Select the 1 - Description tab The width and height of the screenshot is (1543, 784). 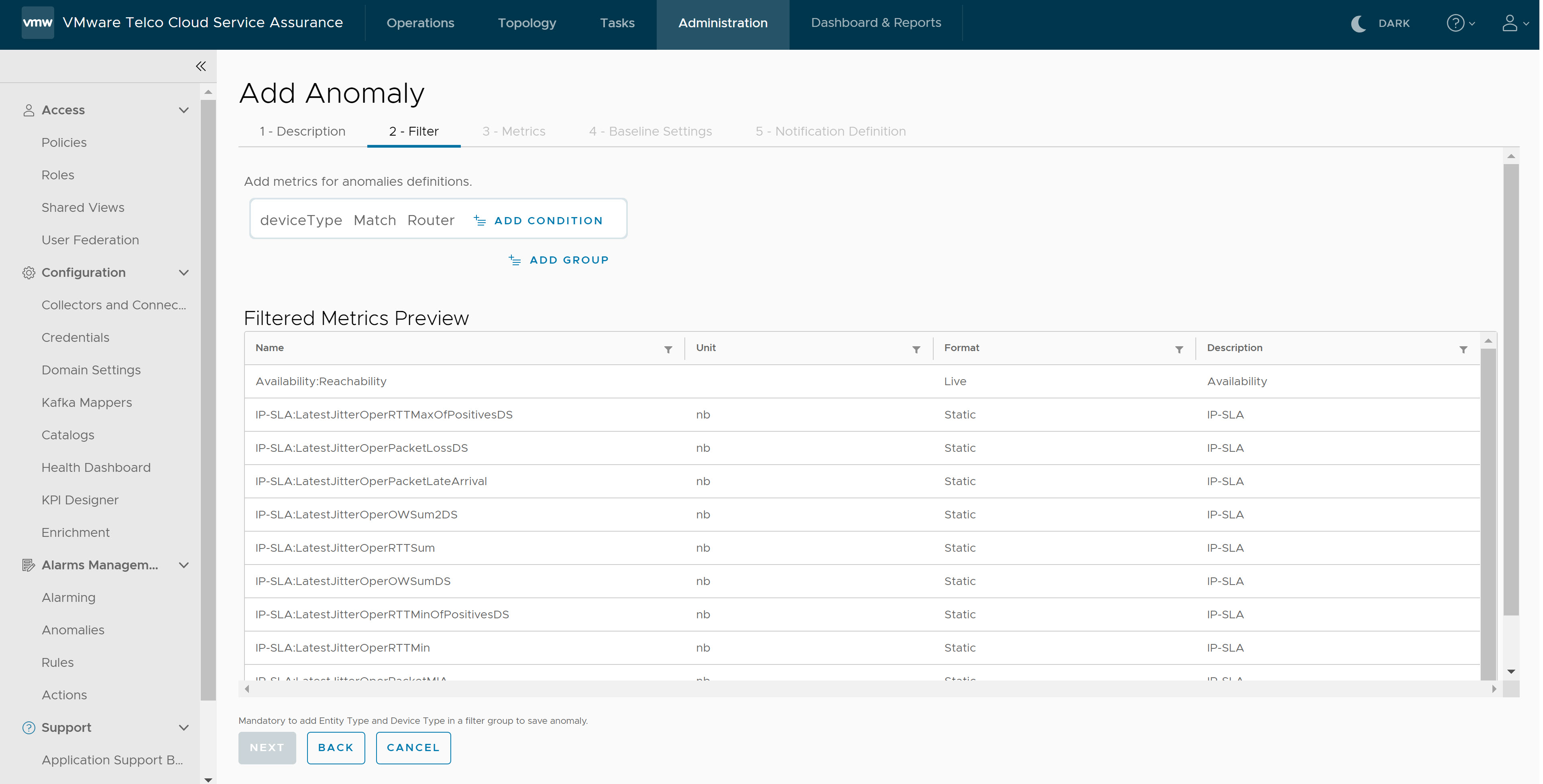point(302,131)
